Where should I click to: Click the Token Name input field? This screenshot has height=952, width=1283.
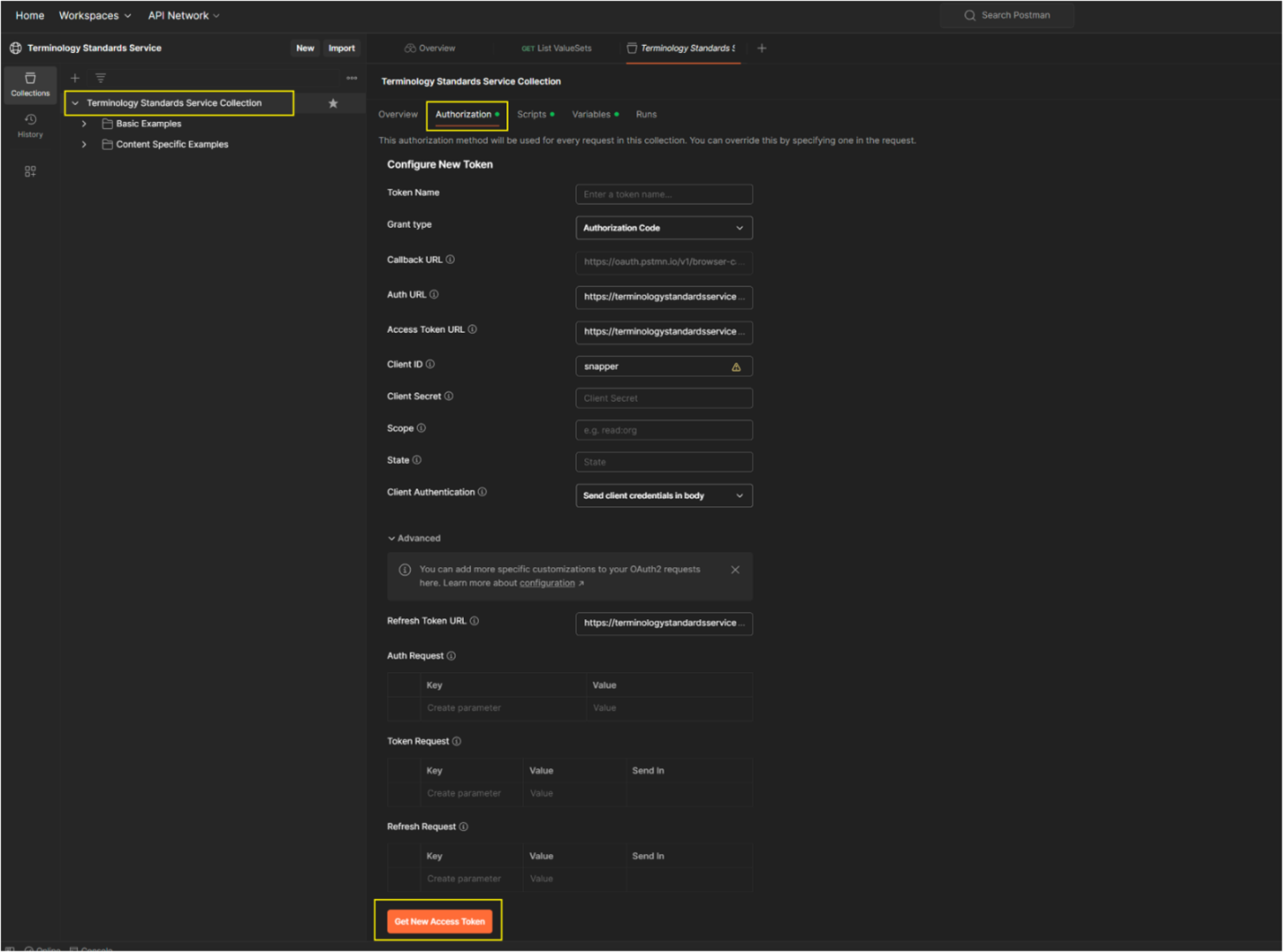(x=664, y=194)
